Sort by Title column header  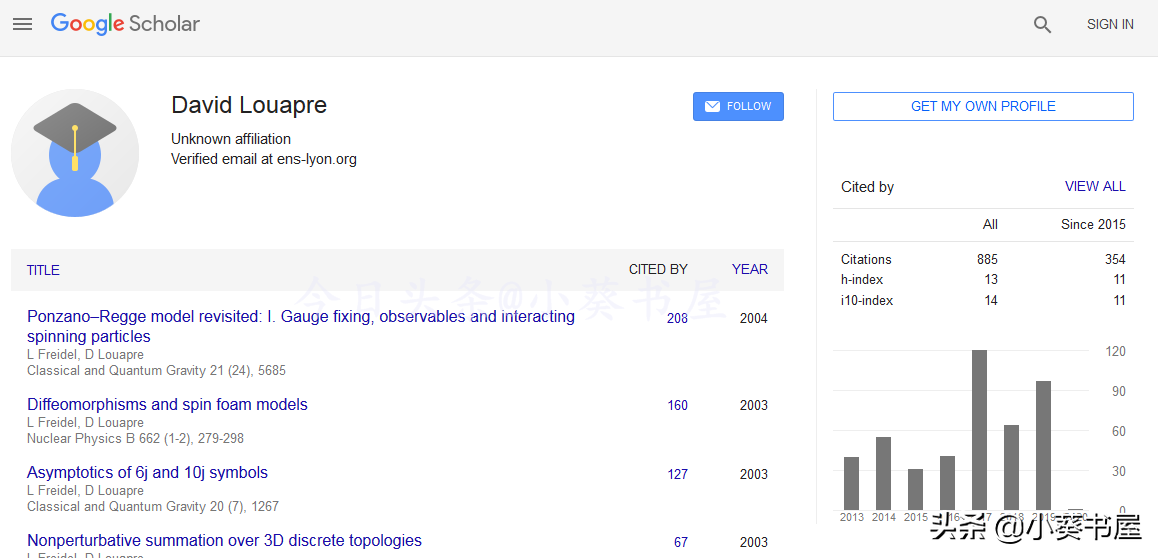pyautogui.click(x=43, y=270)
